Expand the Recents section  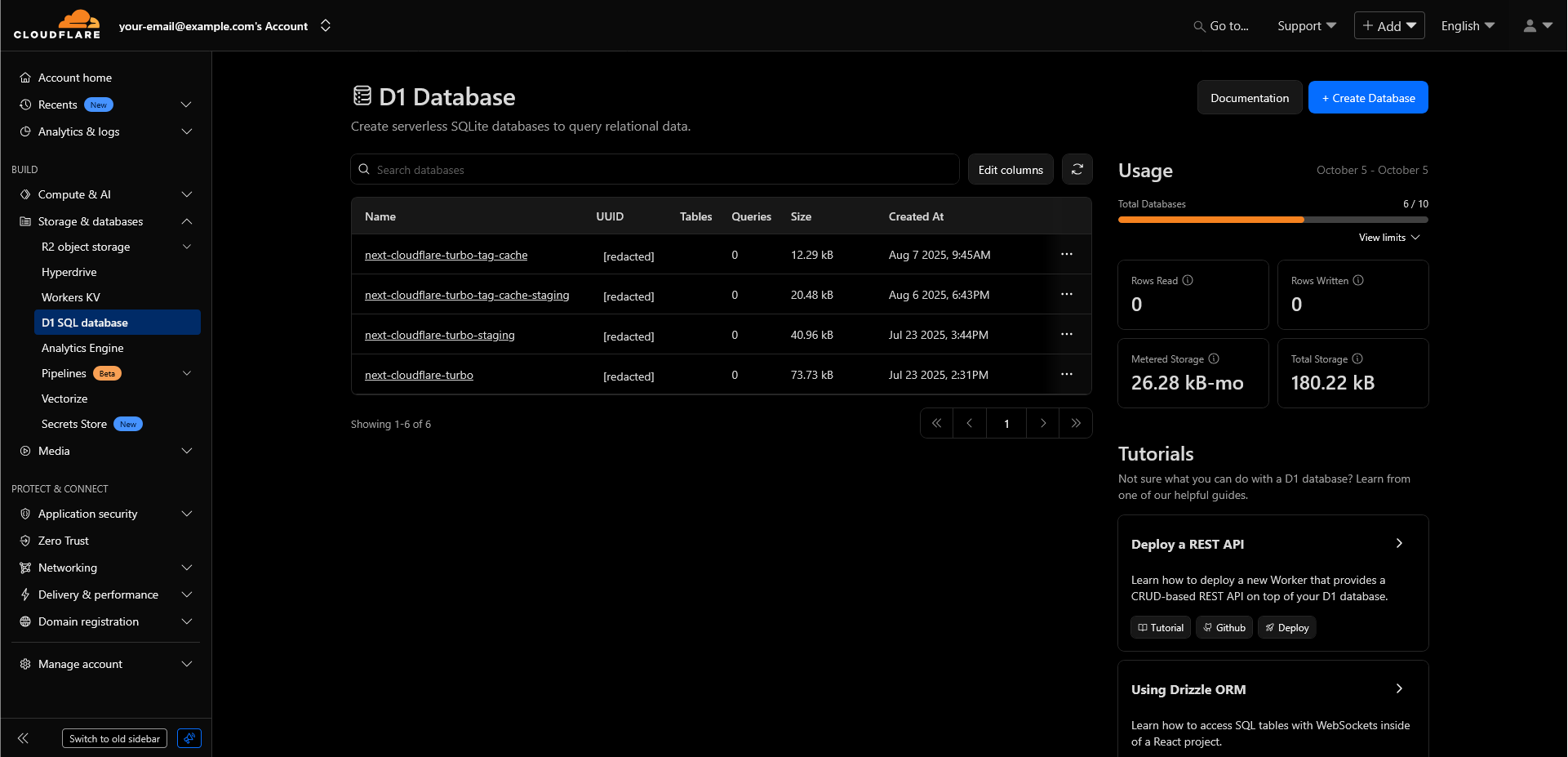186,105
